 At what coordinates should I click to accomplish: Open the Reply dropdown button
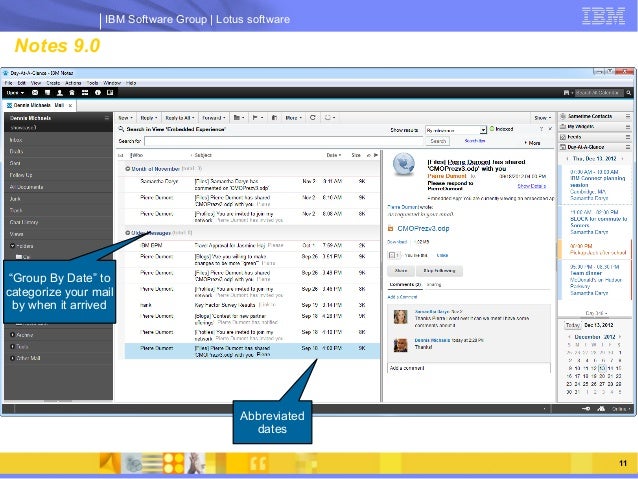tap(157, 116)
